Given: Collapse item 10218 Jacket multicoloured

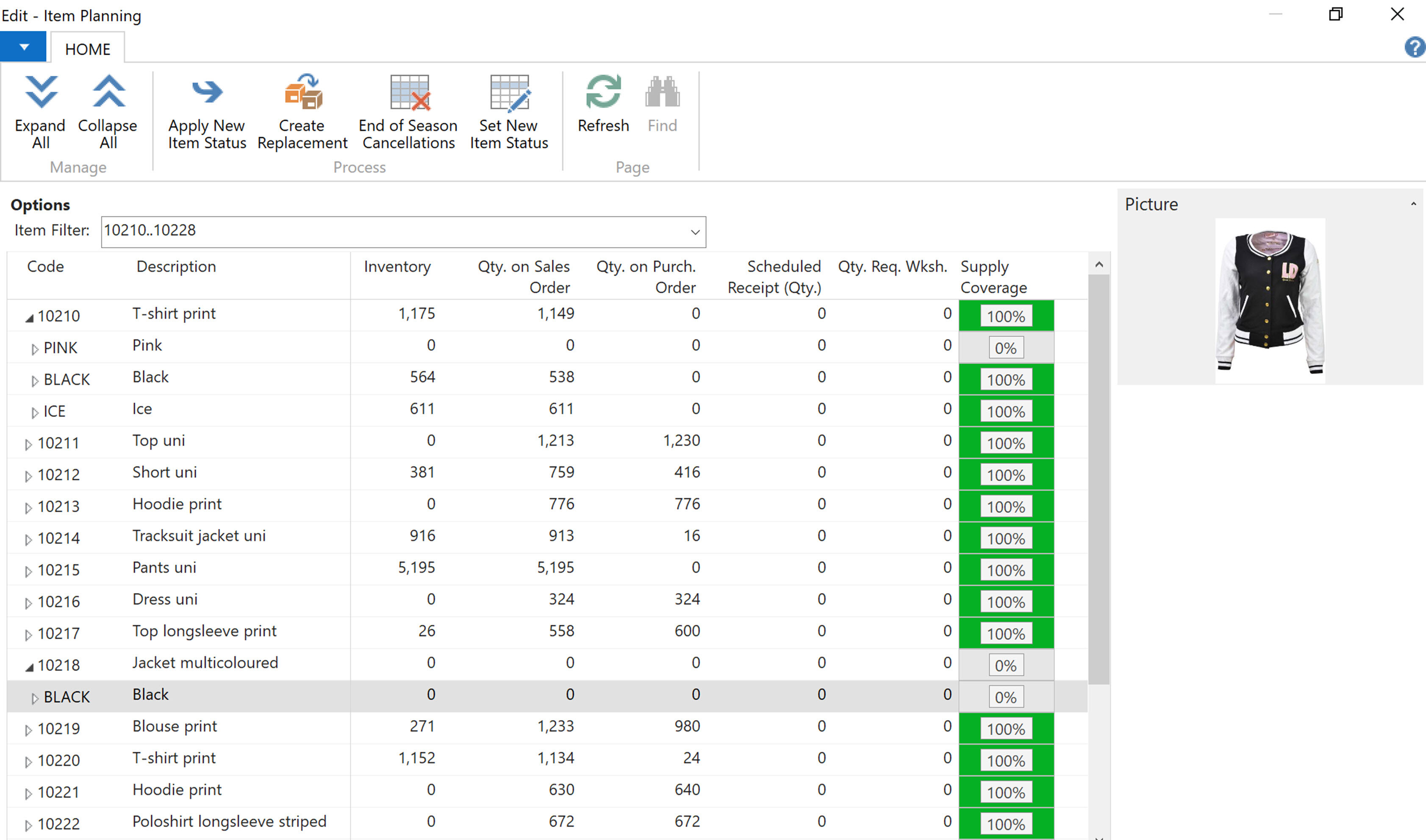Looking at the screenshot, I should click(x=29, y=668).
